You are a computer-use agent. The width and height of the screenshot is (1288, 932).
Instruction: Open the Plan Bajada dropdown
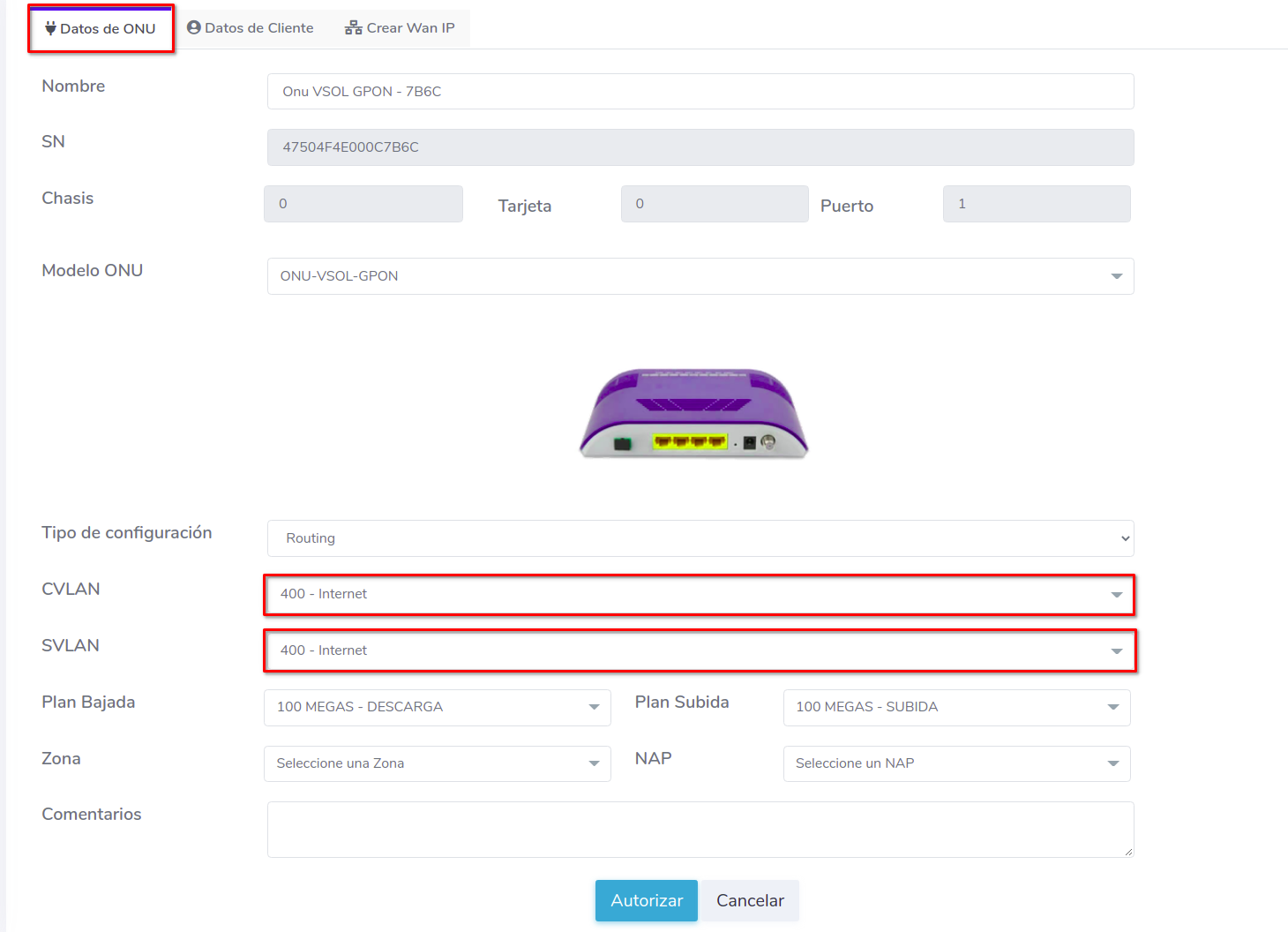point(437,707)
